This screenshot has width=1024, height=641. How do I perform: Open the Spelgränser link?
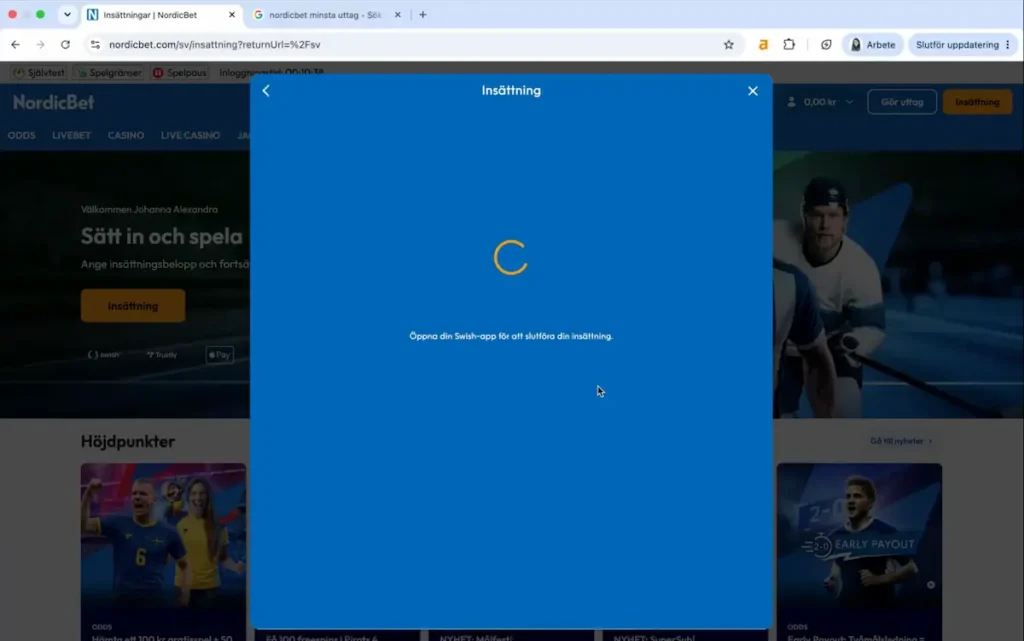pyautogui.click(x=108, y=72)
